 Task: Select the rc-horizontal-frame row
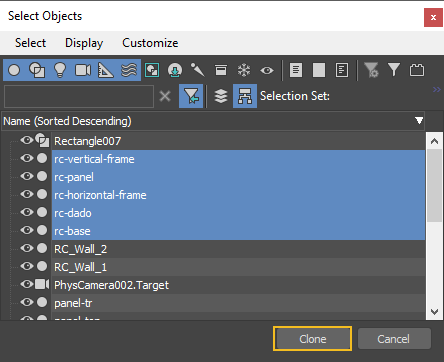point(238,195)
